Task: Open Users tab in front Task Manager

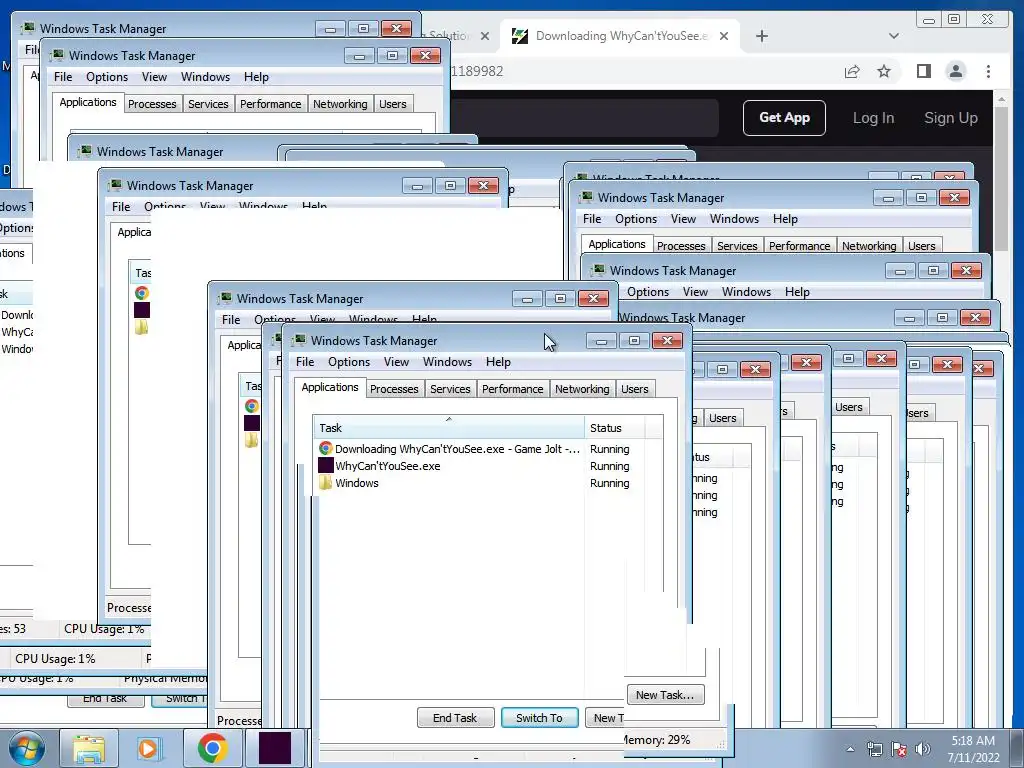Action: [x=635, y=389]
